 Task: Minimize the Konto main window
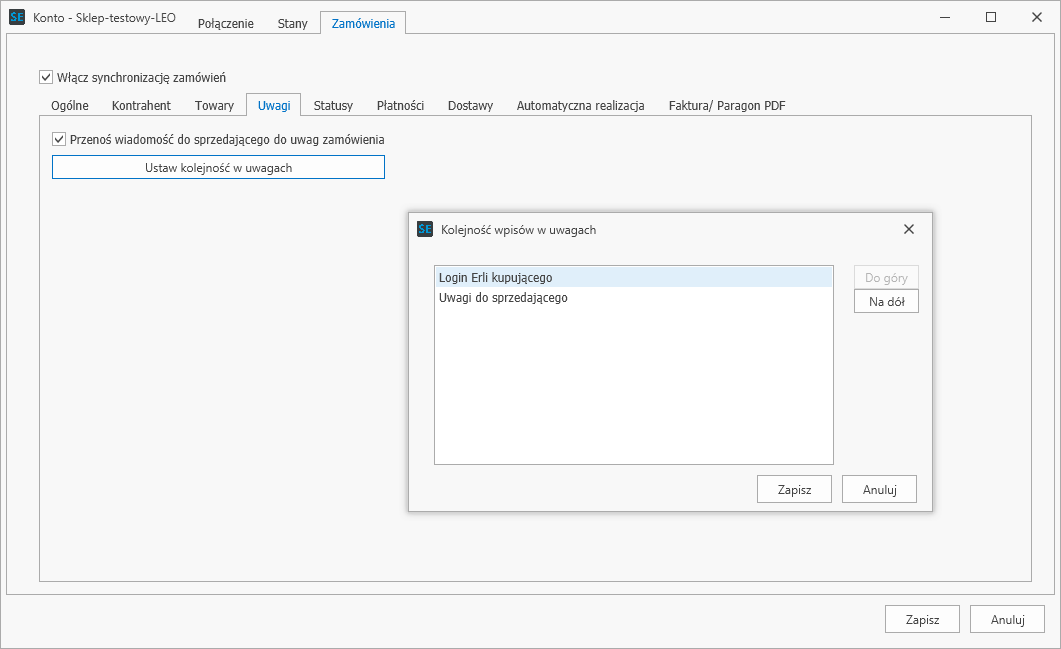(945, 17)
